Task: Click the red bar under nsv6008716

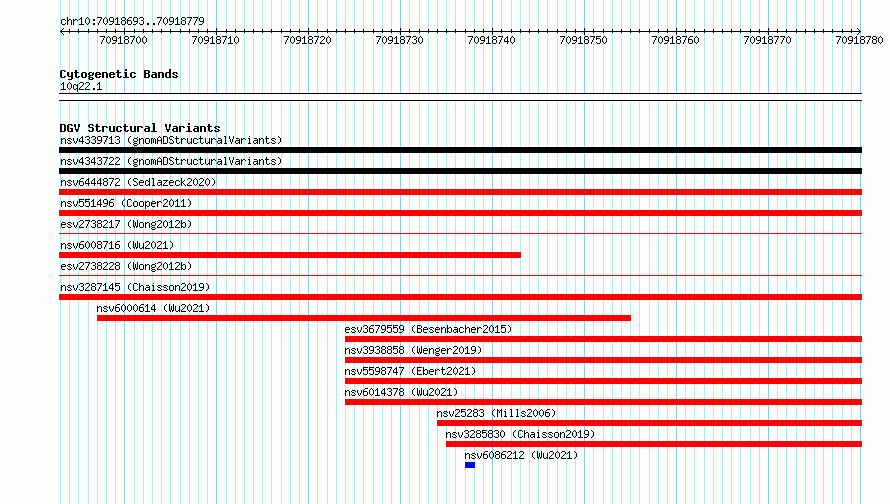Action: (290, 255)
